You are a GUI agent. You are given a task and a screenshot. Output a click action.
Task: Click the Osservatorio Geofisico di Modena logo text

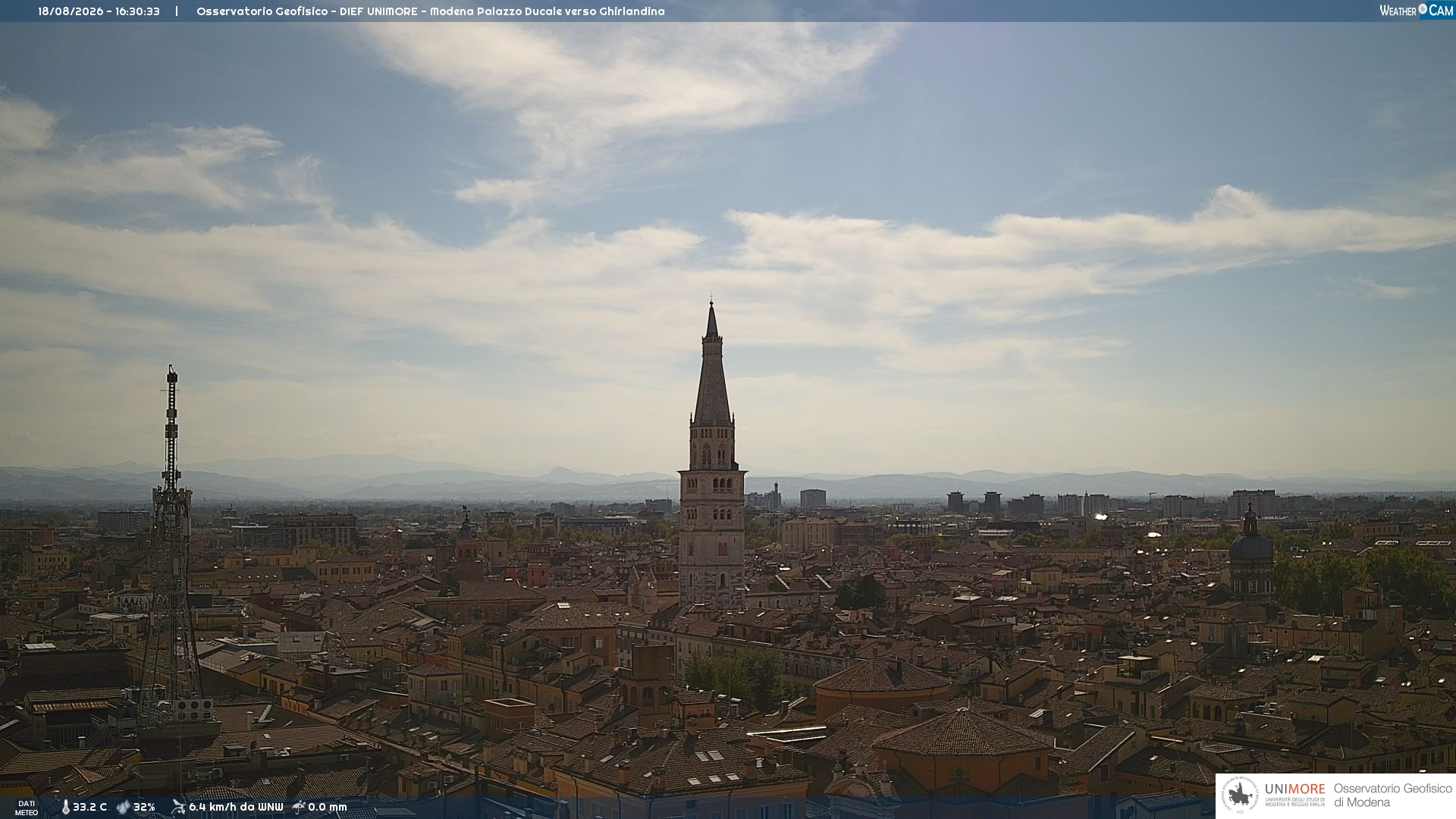pos(1392,795)
